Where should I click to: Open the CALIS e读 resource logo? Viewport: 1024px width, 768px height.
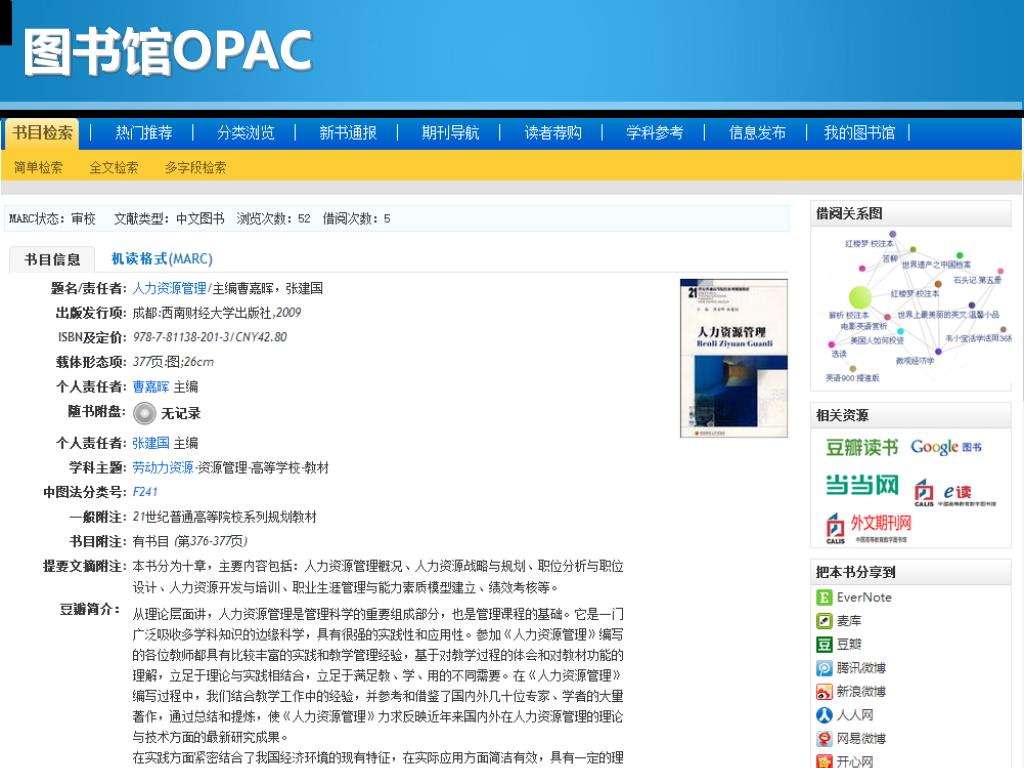tap(955, 493)
